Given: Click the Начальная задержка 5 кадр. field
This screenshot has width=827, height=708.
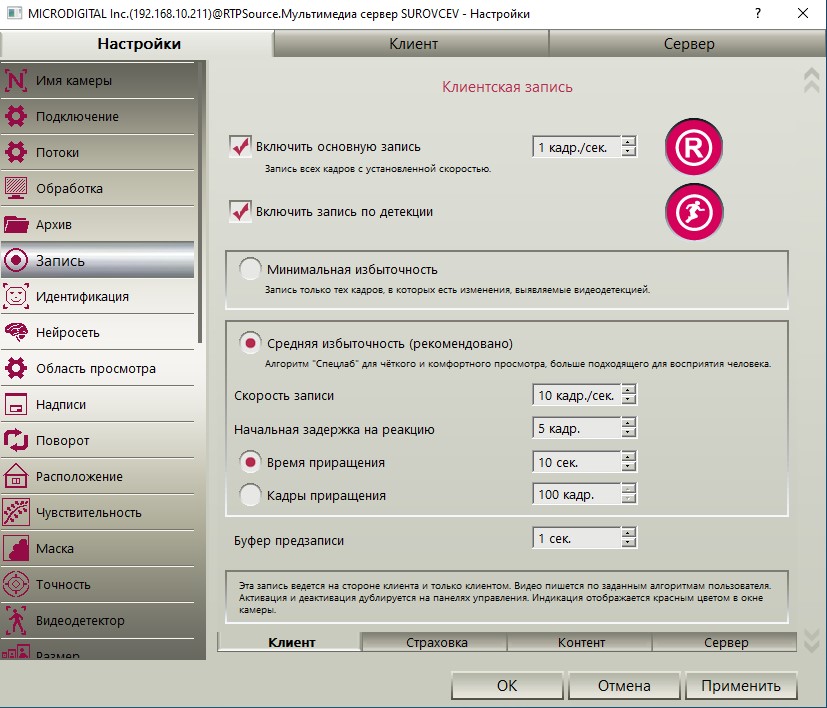Looking at the screenshot, I should coord(577,428).
